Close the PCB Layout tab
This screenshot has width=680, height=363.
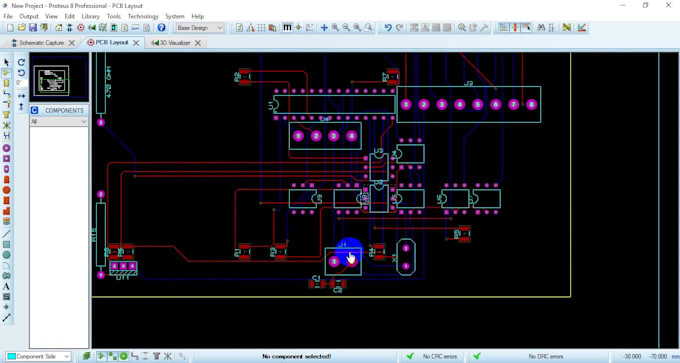(x=136, y=43)
